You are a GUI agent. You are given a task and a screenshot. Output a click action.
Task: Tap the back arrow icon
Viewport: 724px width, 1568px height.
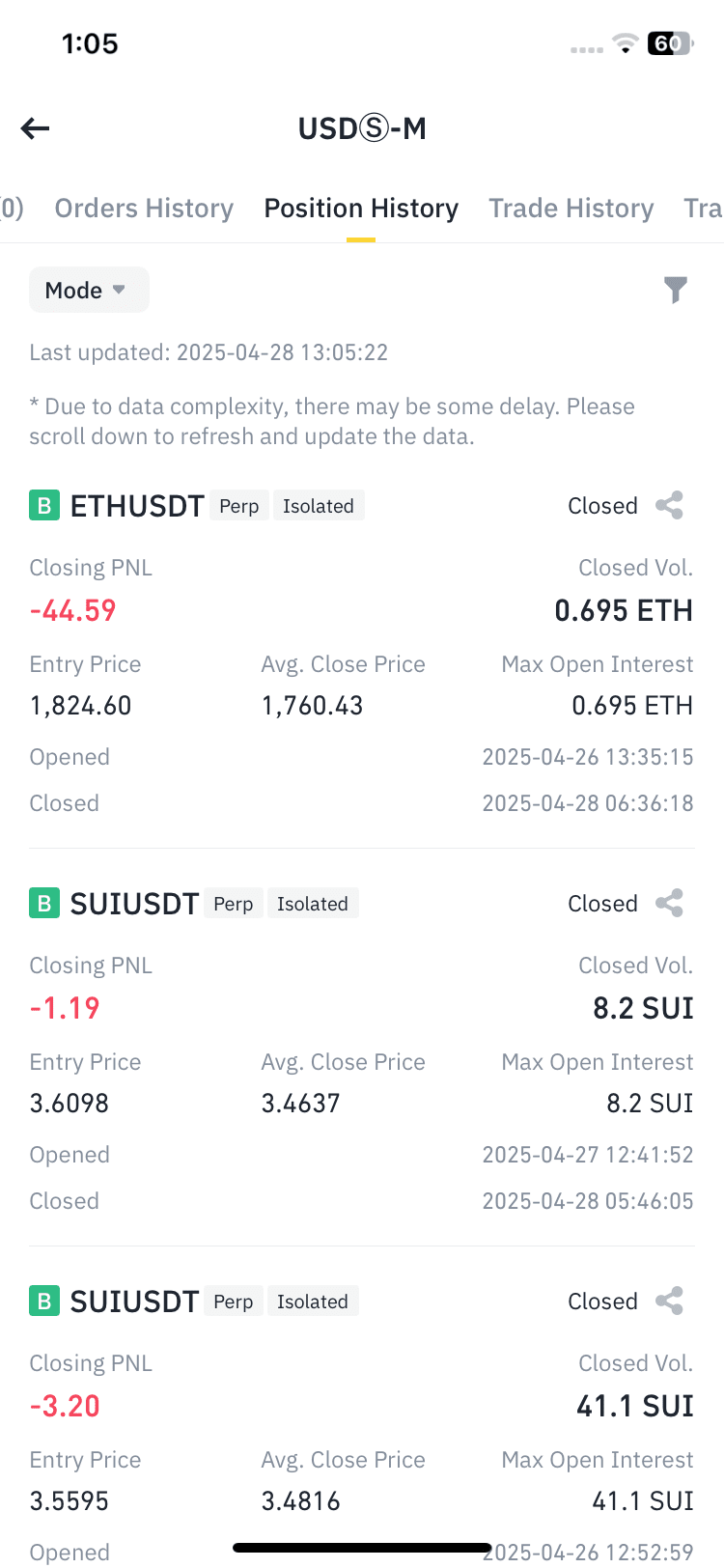pos(35,128)
